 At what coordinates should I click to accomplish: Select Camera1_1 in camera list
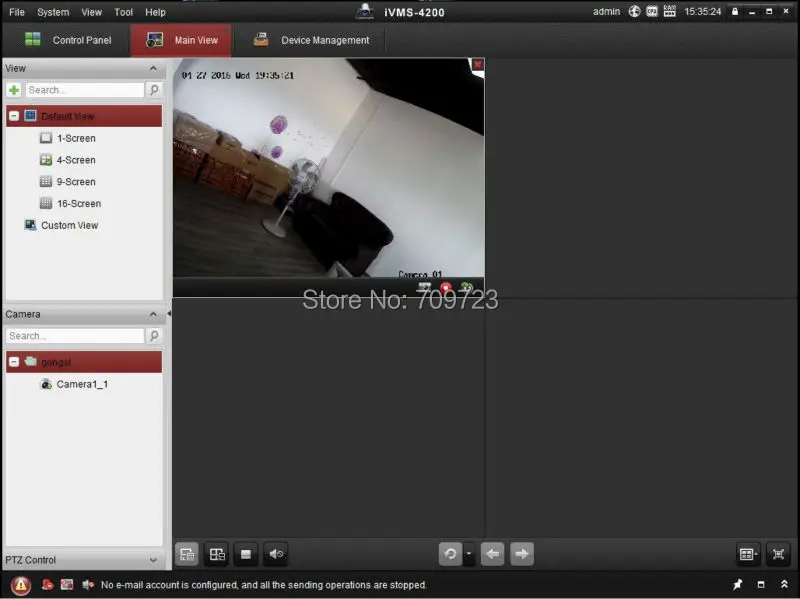(82, 384)
